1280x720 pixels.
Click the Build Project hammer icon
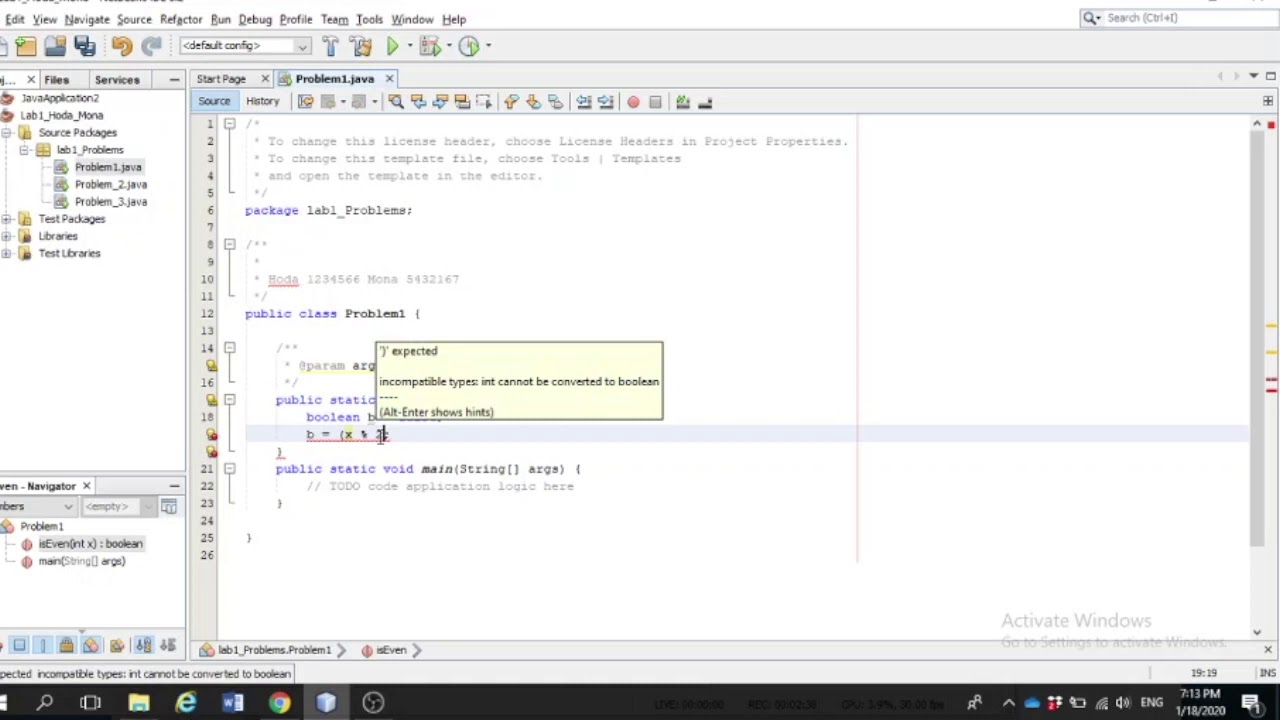331,46
